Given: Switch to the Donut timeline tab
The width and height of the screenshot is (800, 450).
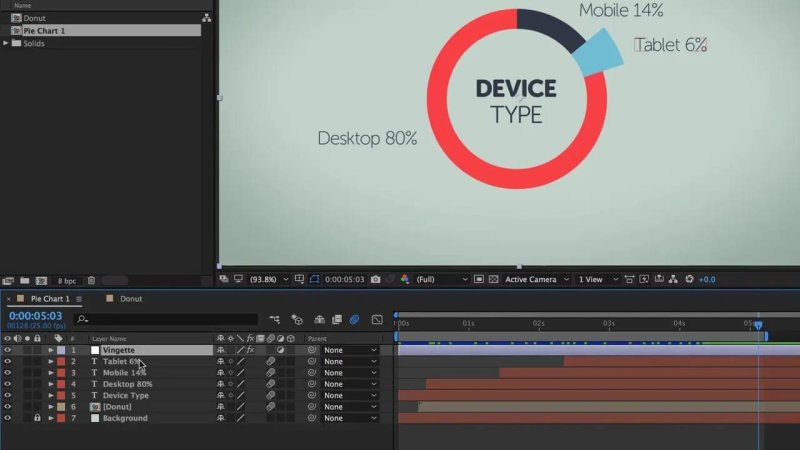Looking at the screenshot, I should (x=131, y=299).
